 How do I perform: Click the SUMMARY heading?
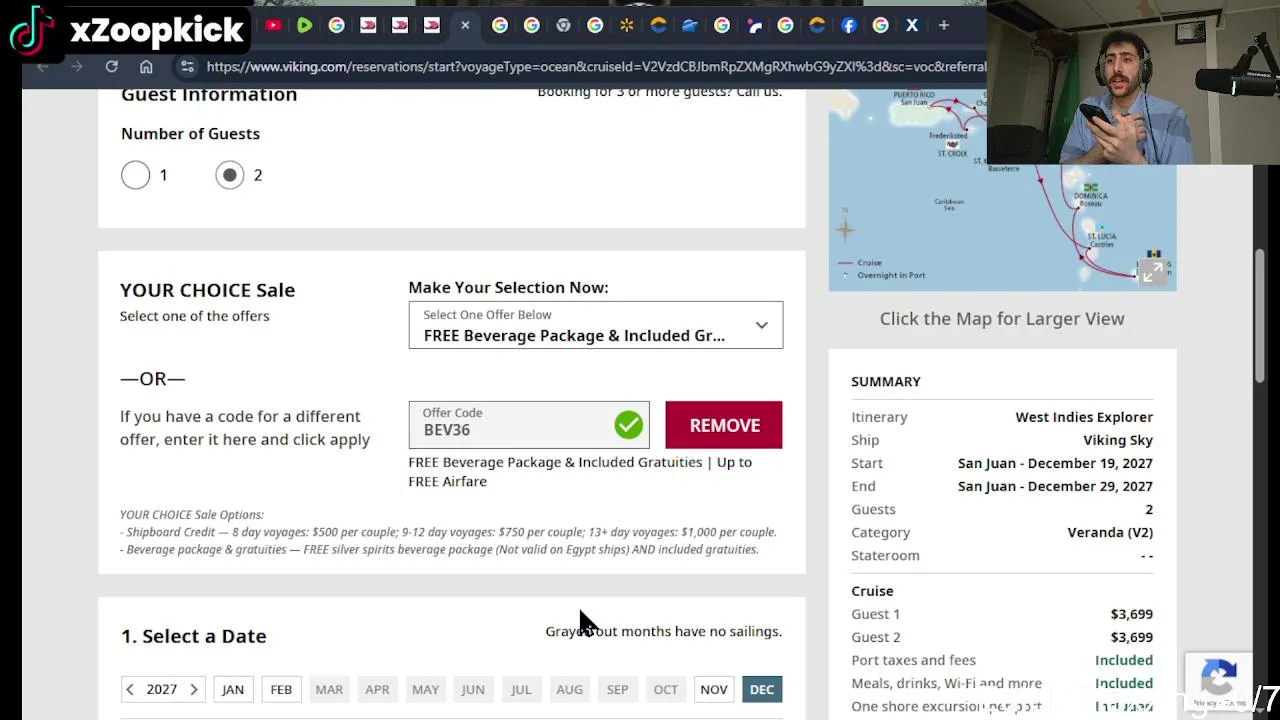click(x=886, y=381)
